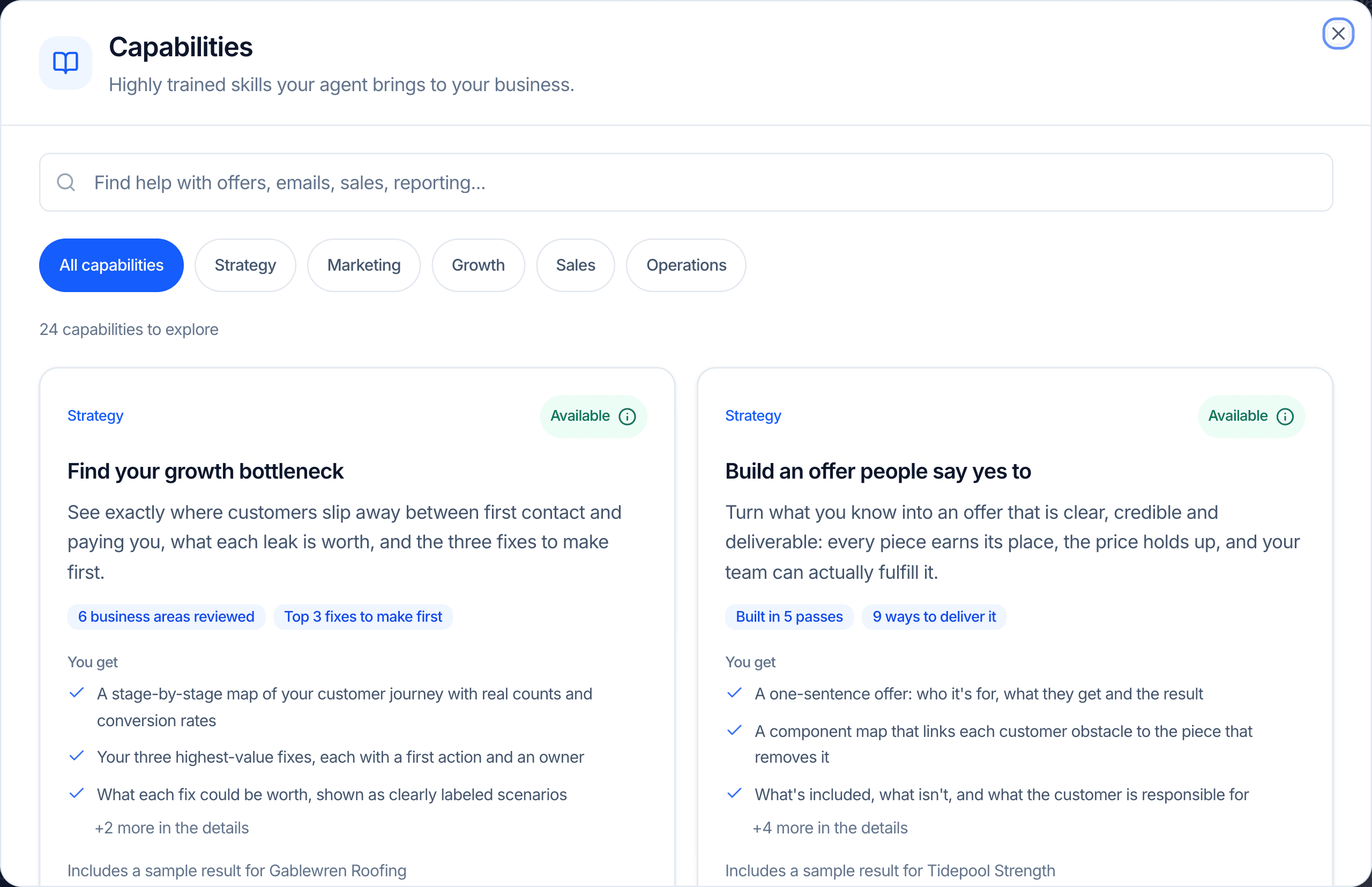Click Includes a sample result for Tidepool Strength
This screenshot has height=887, width=1372.
pyautogui.click(x=890, y=870)
